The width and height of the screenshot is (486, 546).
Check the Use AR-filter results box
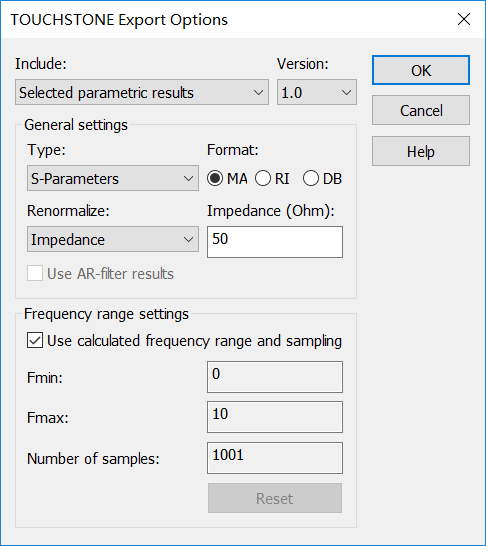pos(35,273)
